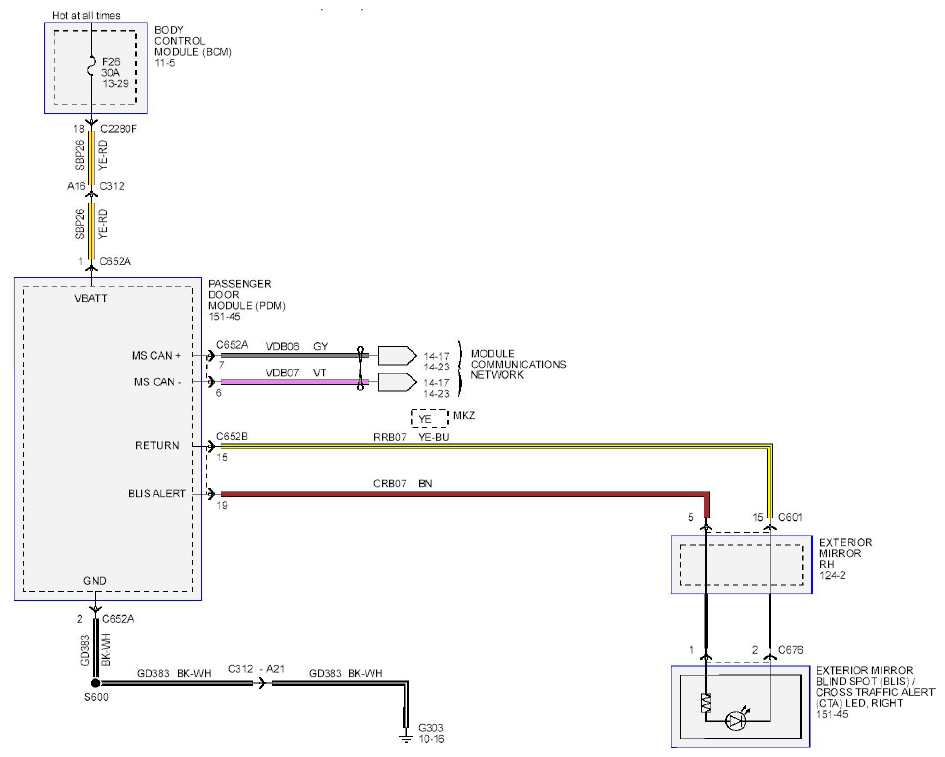The width and height of the screenshot is (945, 757).
Task: Click the brown CRB07 wire
Action: [464, 494]
